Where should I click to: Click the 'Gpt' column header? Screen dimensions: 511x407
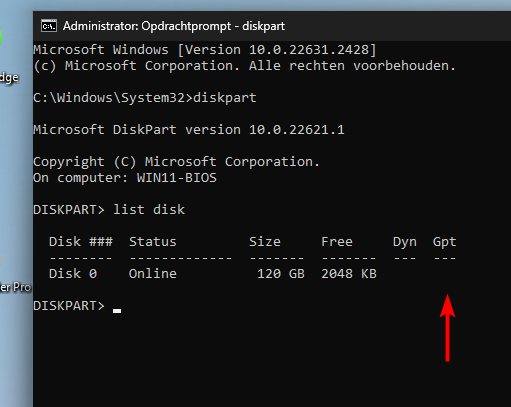click(444, 242)
